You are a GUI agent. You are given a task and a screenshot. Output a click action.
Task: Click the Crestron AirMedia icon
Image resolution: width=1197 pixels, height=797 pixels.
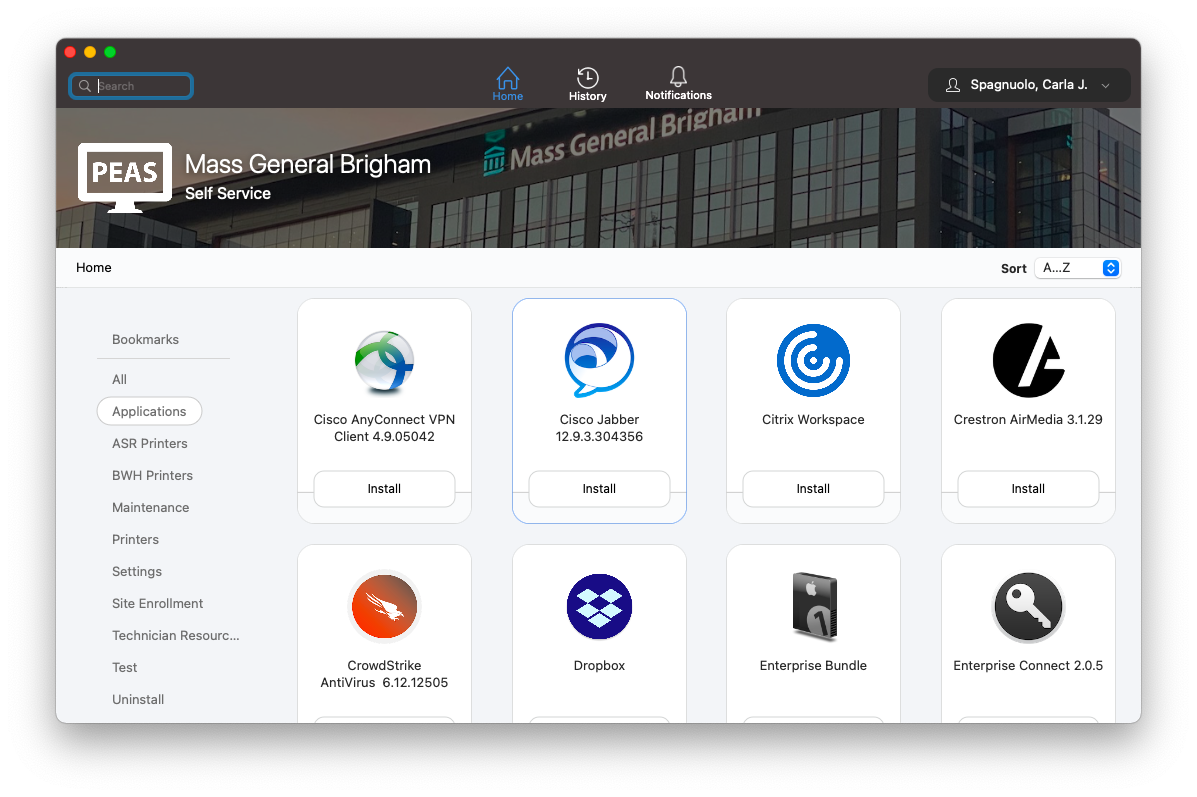coord(1028,361)
